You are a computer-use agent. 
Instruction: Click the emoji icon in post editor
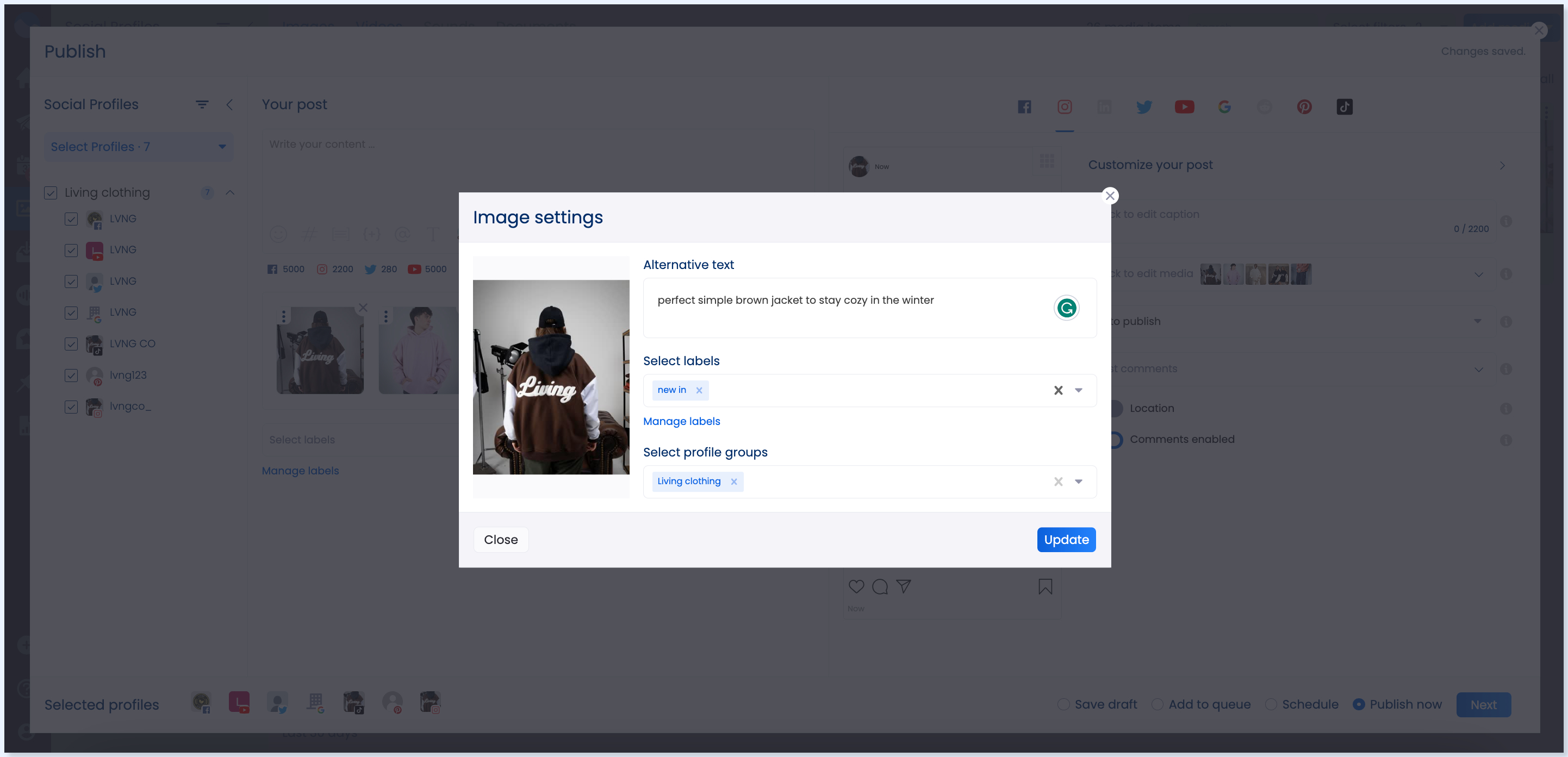point(278,234)
